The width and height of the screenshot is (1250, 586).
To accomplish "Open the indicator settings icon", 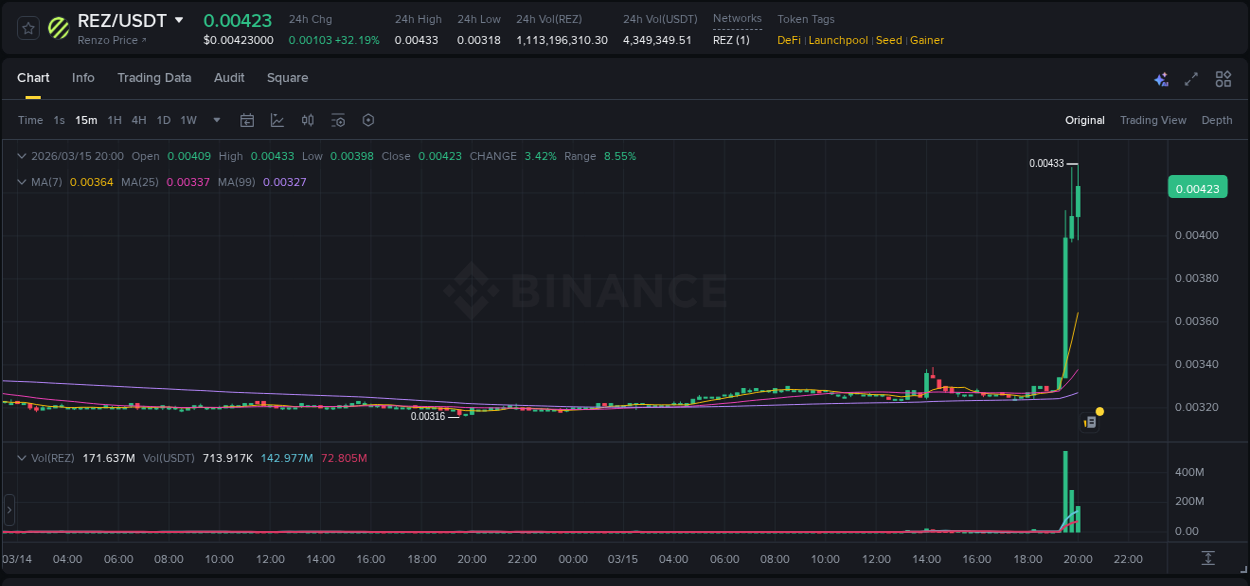I will click(x=338, y=120).
